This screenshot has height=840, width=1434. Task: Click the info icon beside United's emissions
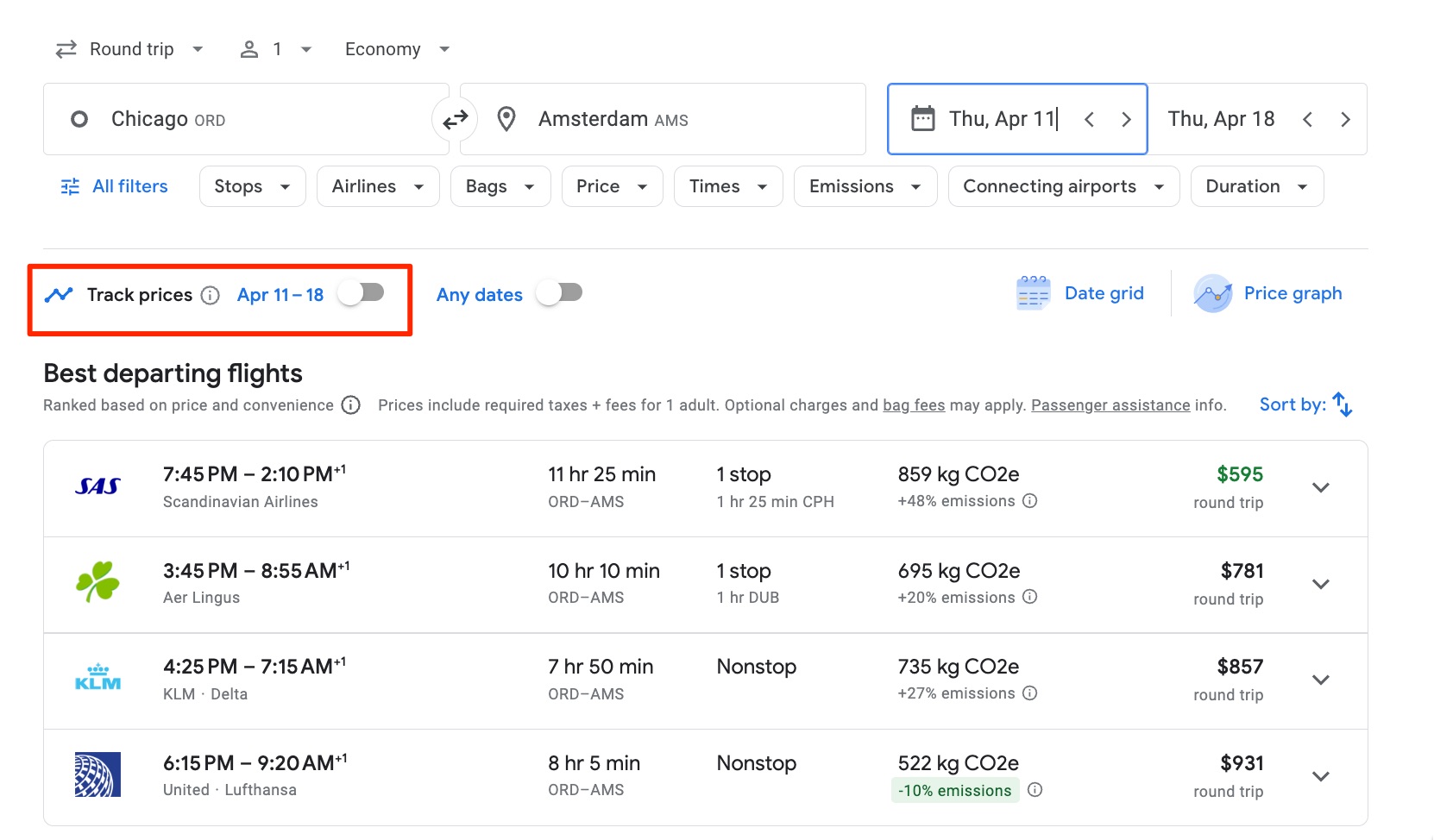tap(1035, 790)
